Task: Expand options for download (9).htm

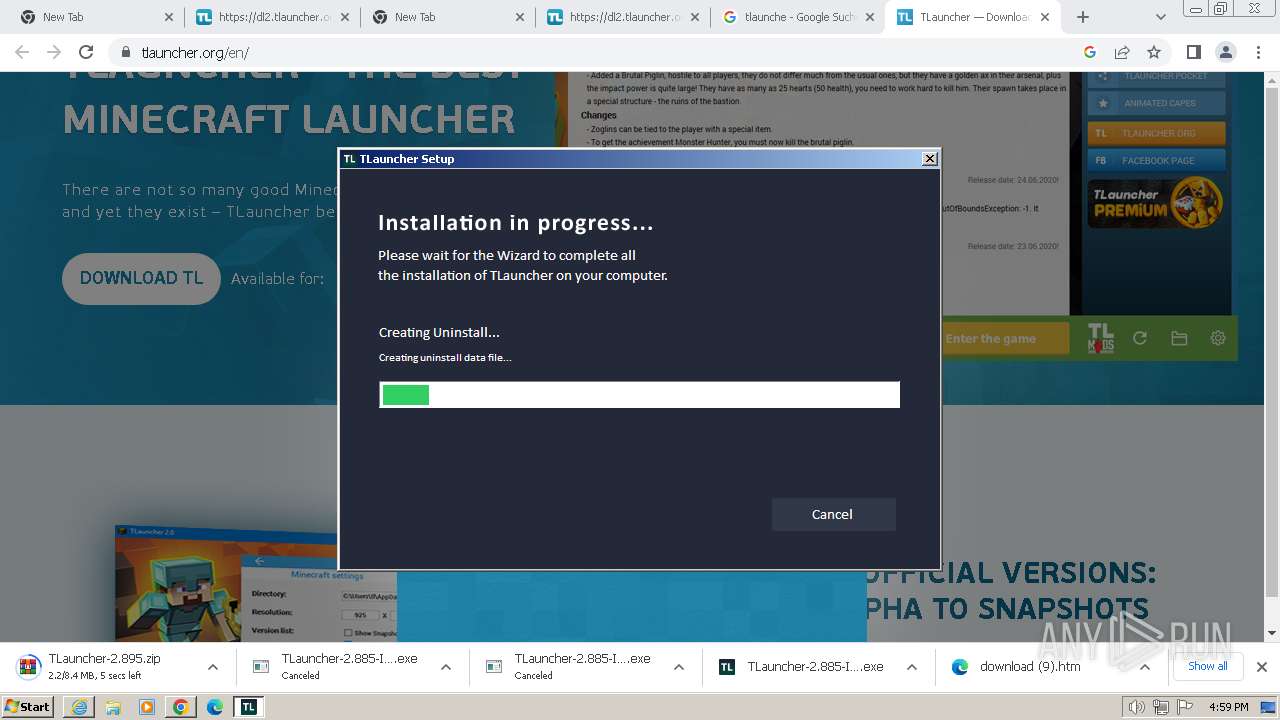Action: (x=1145, y=667)
